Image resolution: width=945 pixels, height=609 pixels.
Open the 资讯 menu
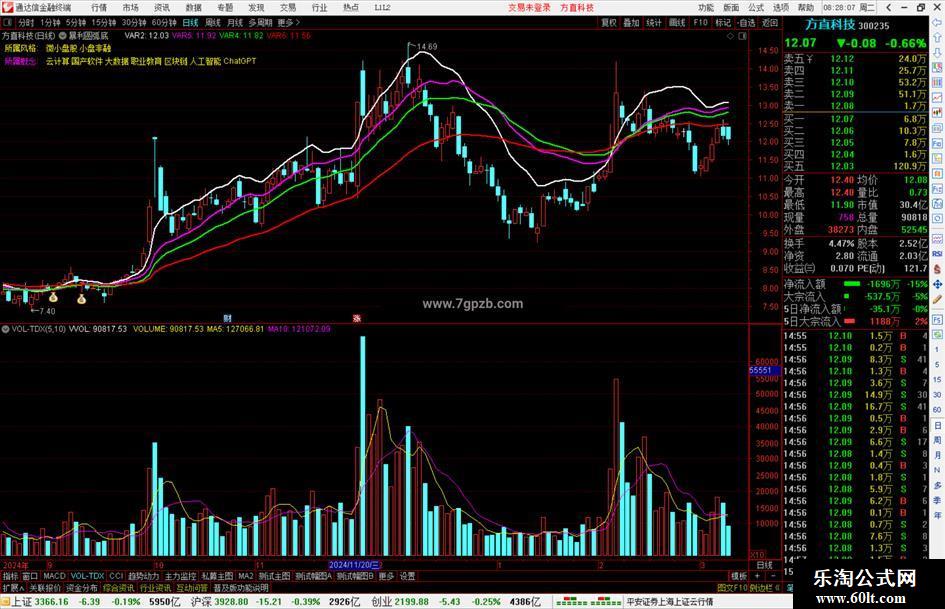pyautogui.click(x=162, y=7)
